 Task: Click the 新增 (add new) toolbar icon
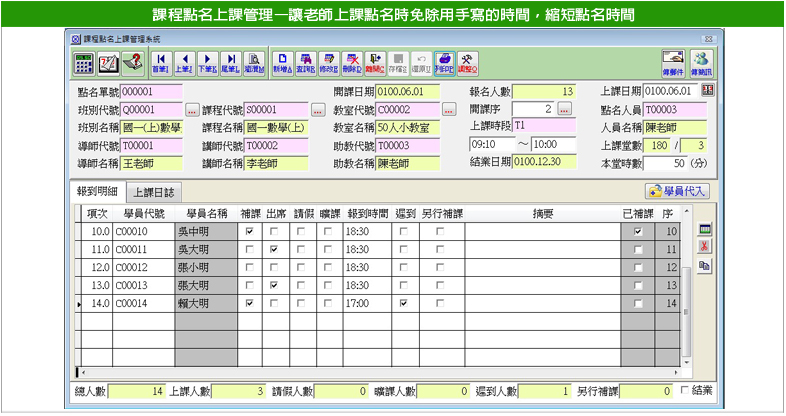click(283, 62)
